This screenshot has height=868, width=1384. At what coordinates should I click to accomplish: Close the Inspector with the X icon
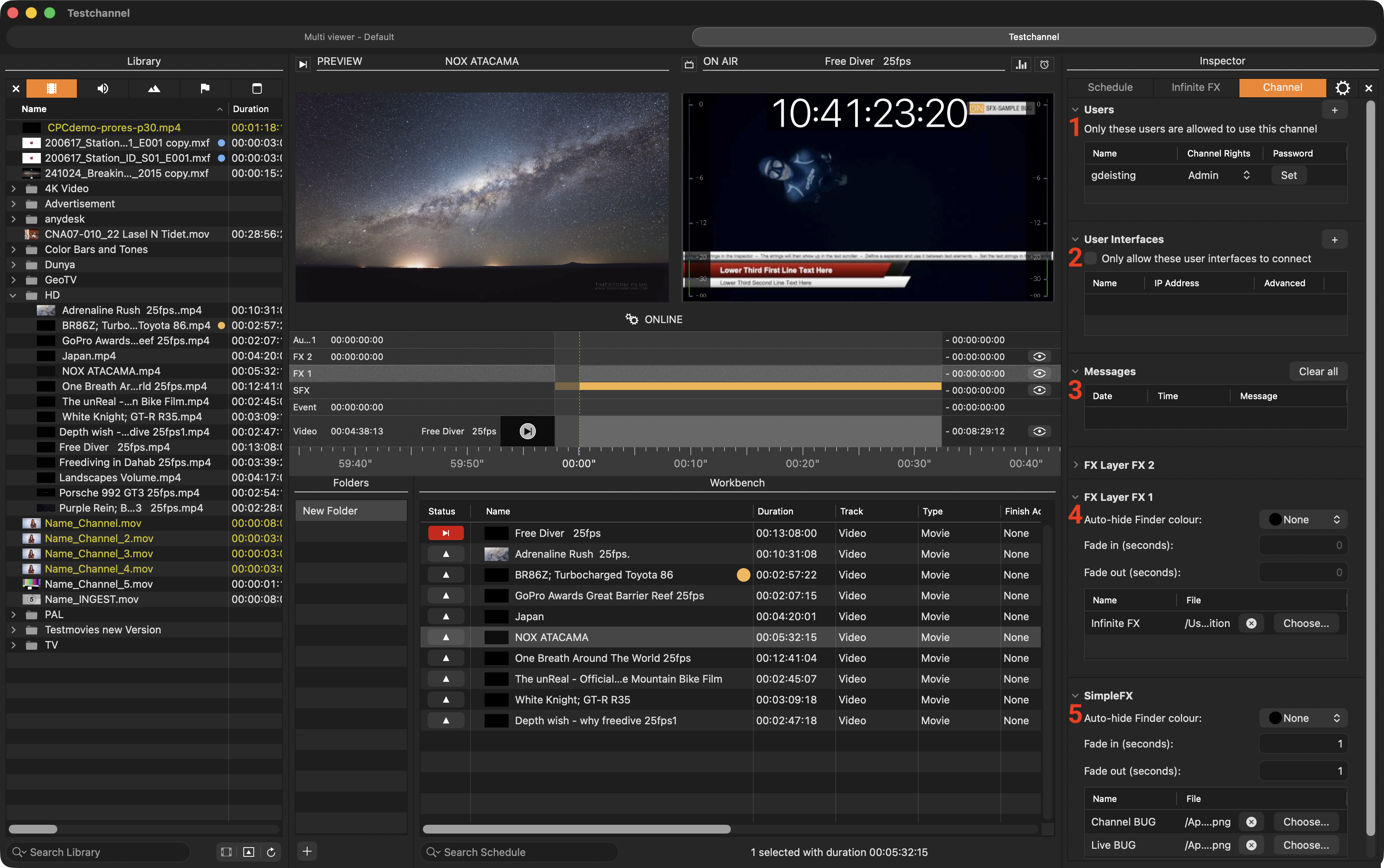tap(1368, 88)
